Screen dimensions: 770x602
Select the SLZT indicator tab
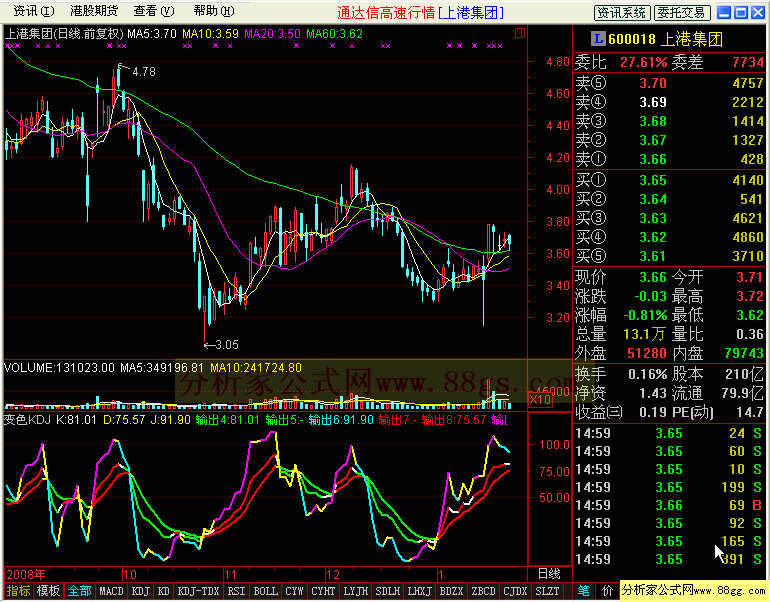(547, 591)
